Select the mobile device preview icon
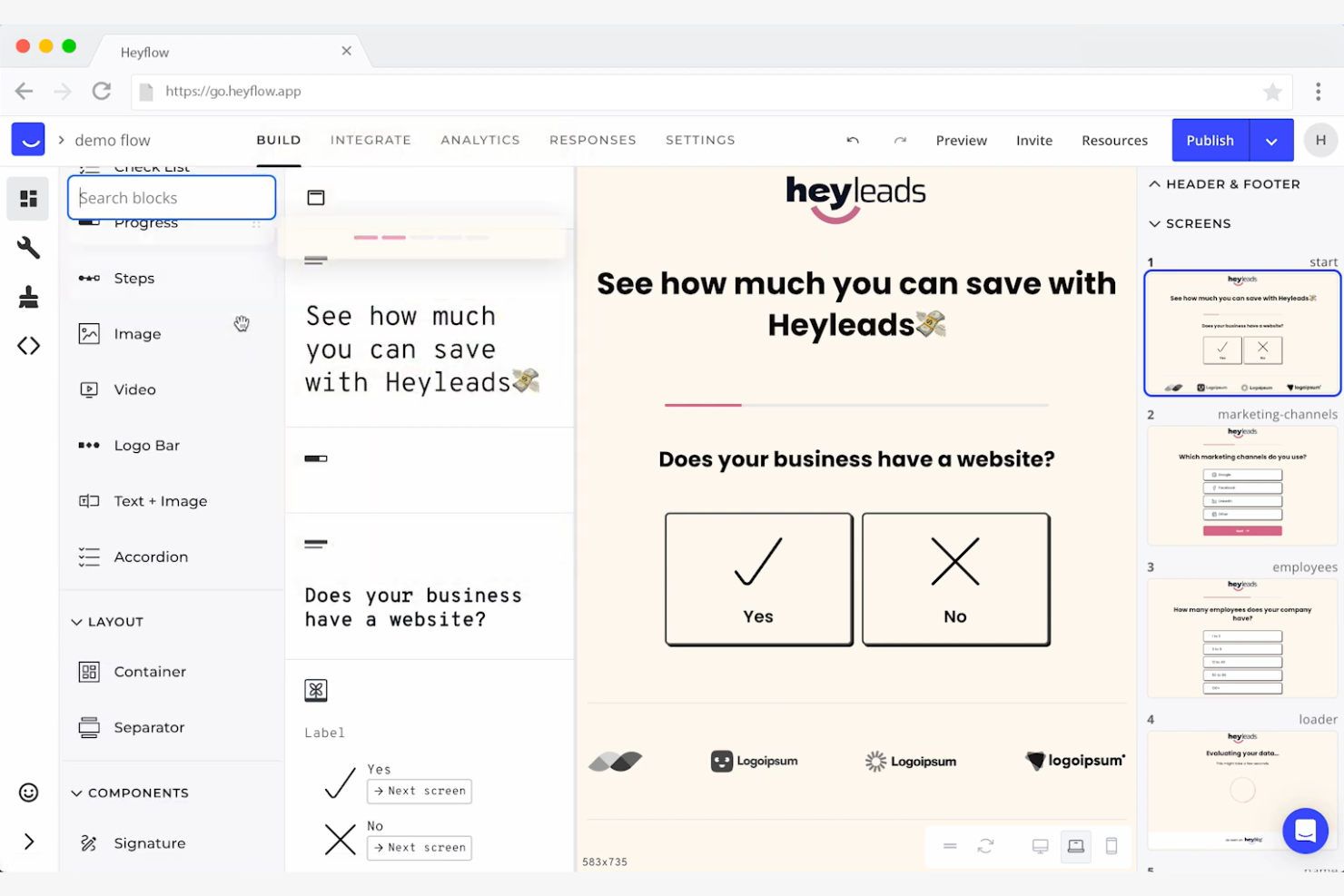Screen dimensions: 1344x896 [x=1111, y=846]
